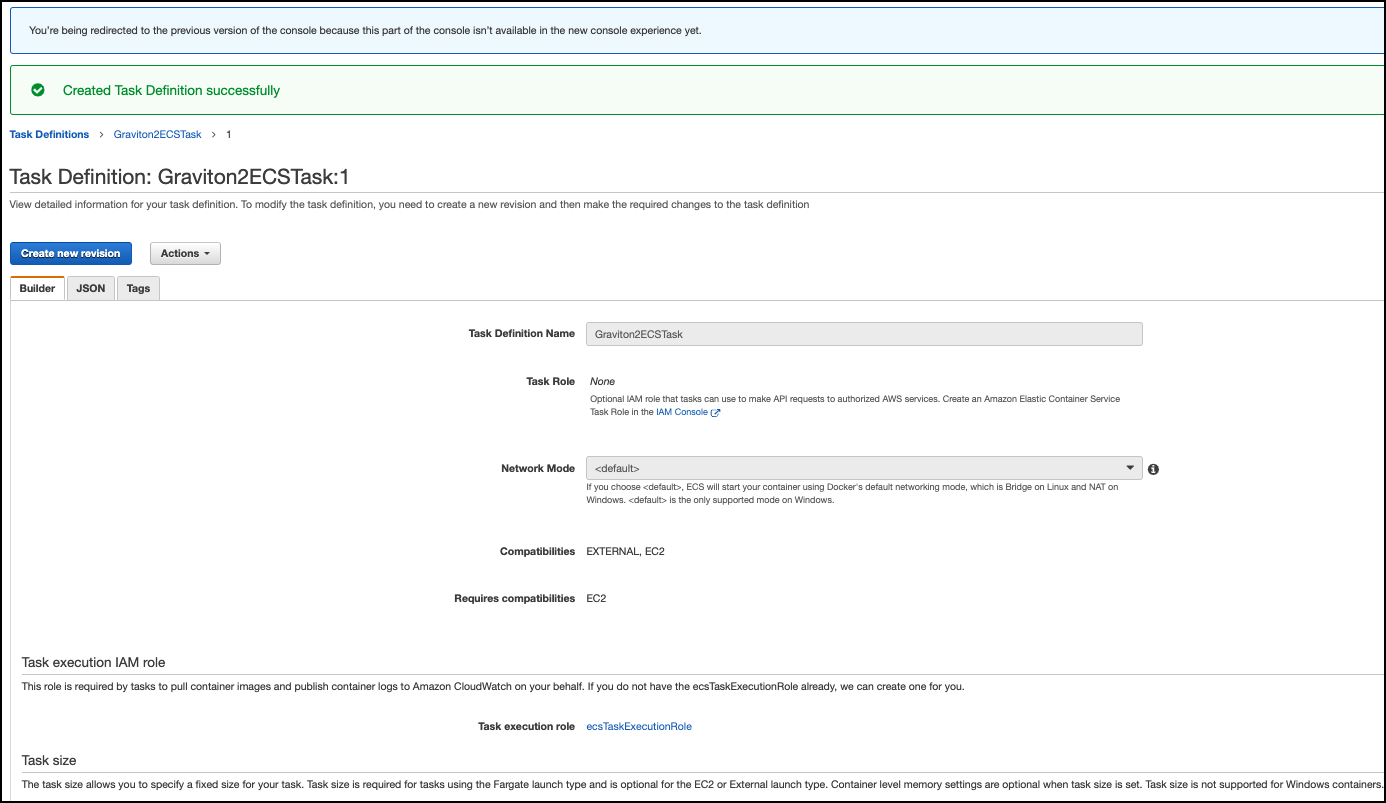Click the external link icon after IAM Console
Image resolution: width=1386 pixels, height=803 pixels.
(715, 412)
